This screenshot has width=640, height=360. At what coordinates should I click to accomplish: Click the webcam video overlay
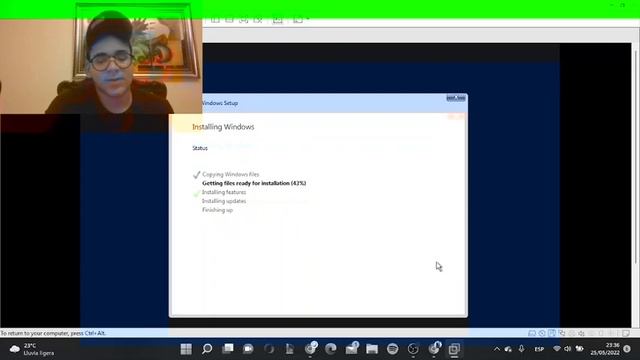coord(101,58)
